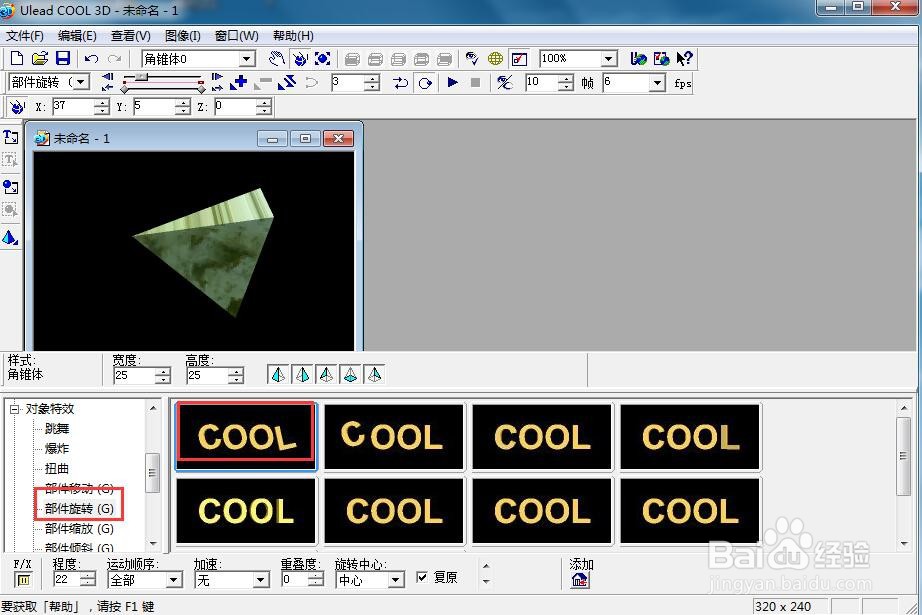Toggle Ping-Pong mode playback
The height and width of the screenshot is (615, 922).
pyautogui.click(x=401, y=82)
